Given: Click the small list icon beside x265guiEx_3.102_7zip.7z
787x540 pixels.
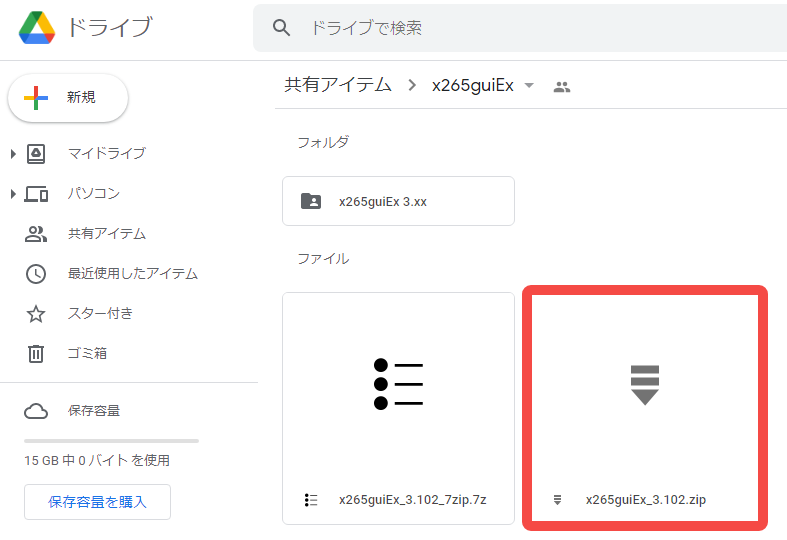Looking at the screenshot, I should point(311,500).
